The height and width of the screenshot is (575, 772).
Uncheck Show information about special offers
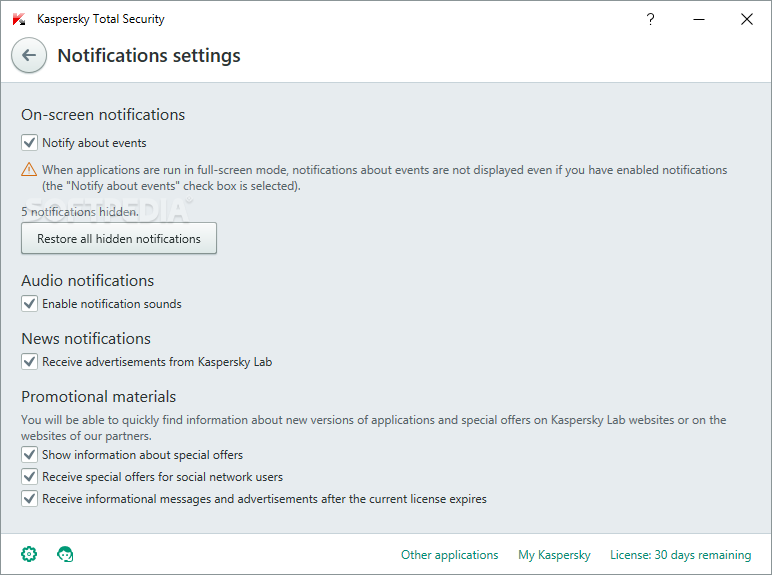coord(29,454)
